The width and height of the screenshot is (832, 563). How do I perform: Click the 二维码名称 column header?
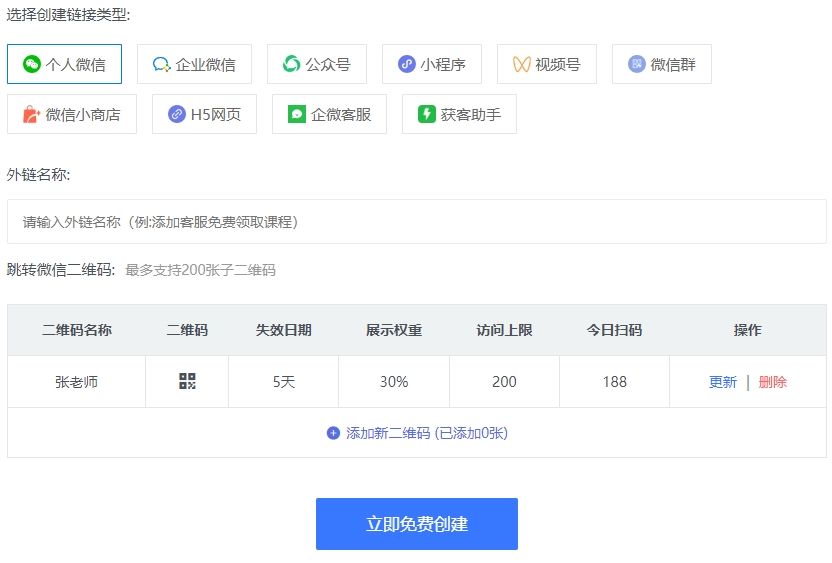click(x=77, y=330)
